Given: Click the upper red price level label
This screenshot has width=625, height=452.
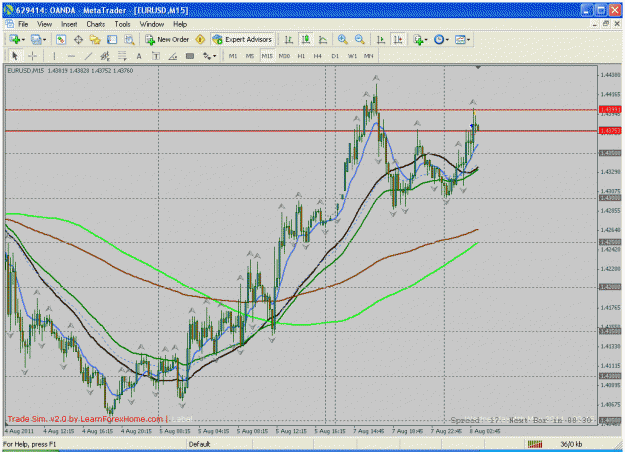Looking at the screenshot, I should pyautogui.click(x=610, y=110).
